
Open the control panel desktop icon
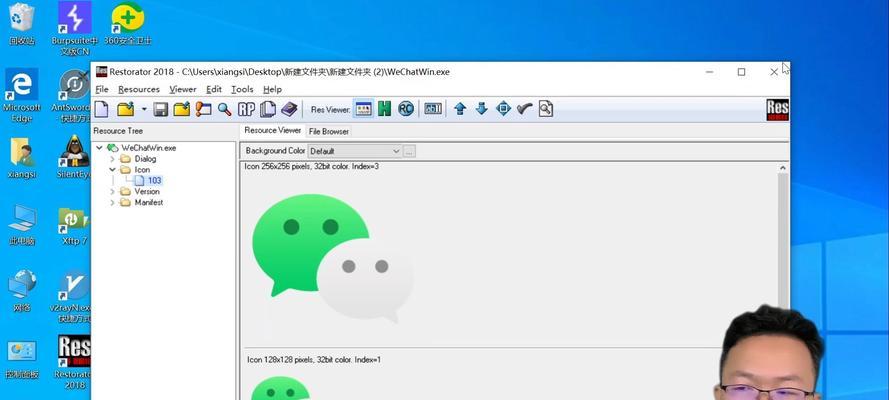[x=22, y=360]
